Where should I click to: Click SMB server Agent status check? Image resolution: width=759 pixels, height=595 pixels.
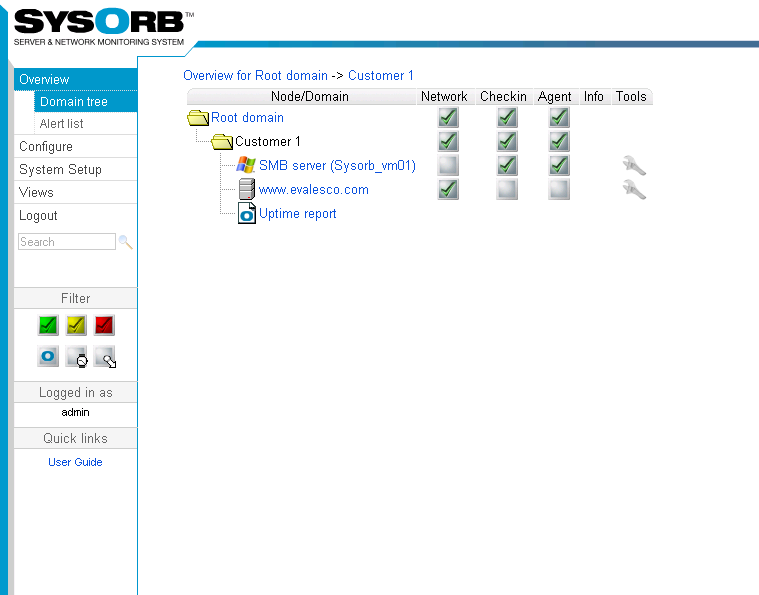point(559,165)
